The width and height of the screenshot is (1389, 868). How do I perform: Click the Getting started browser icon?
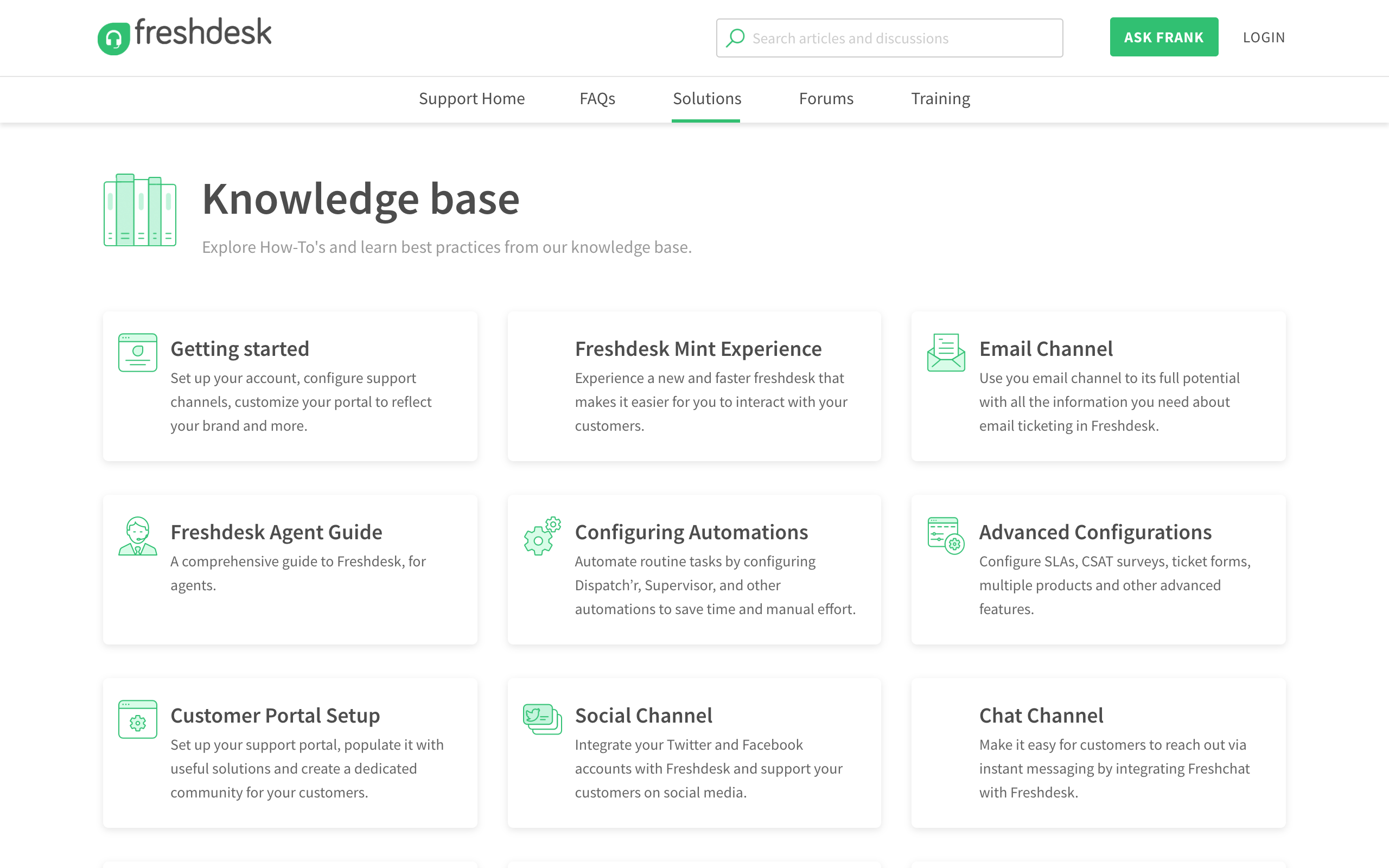point(138,353)
